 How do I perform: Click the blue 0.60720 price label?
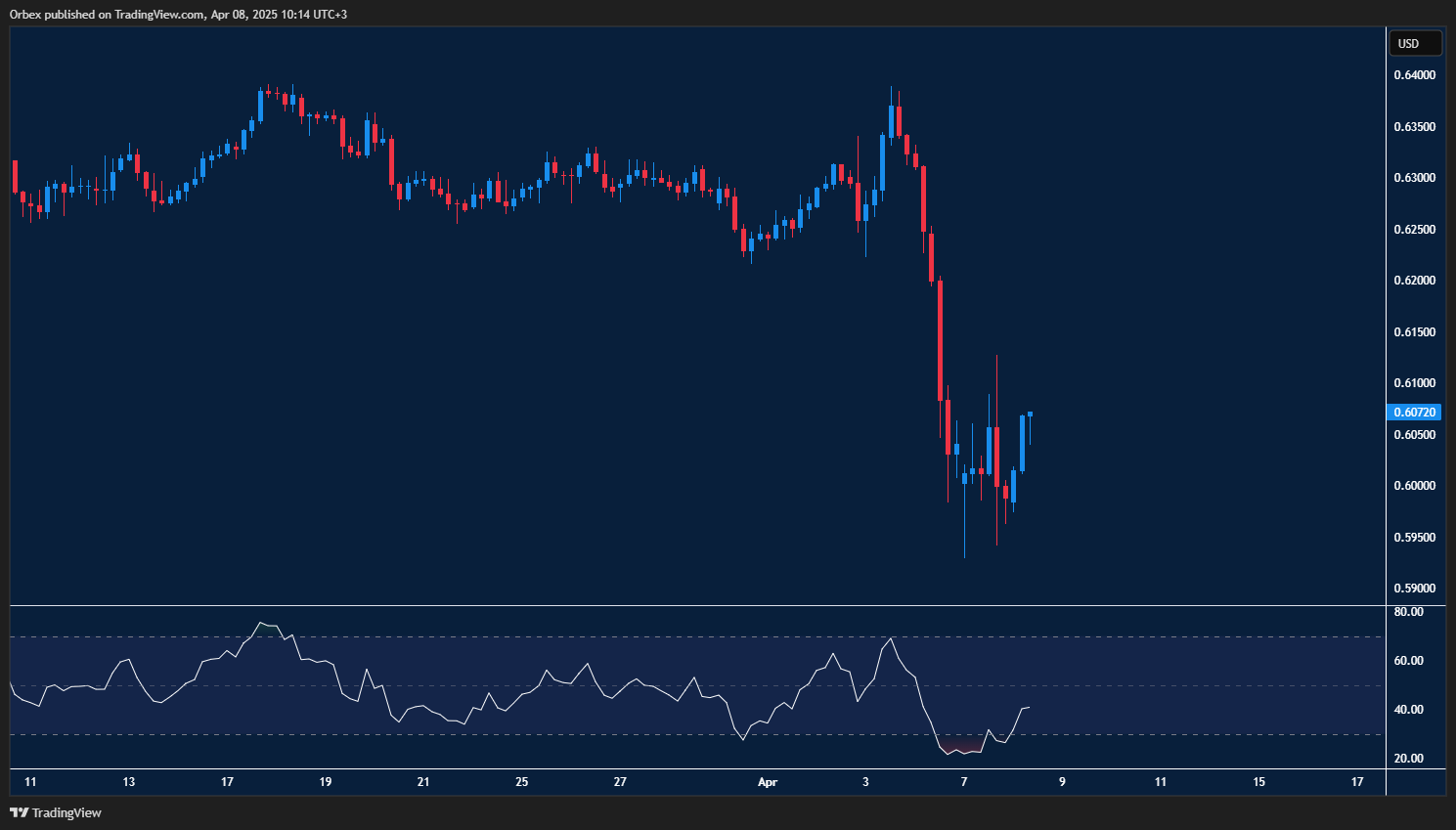click(x=1415, y=412)
